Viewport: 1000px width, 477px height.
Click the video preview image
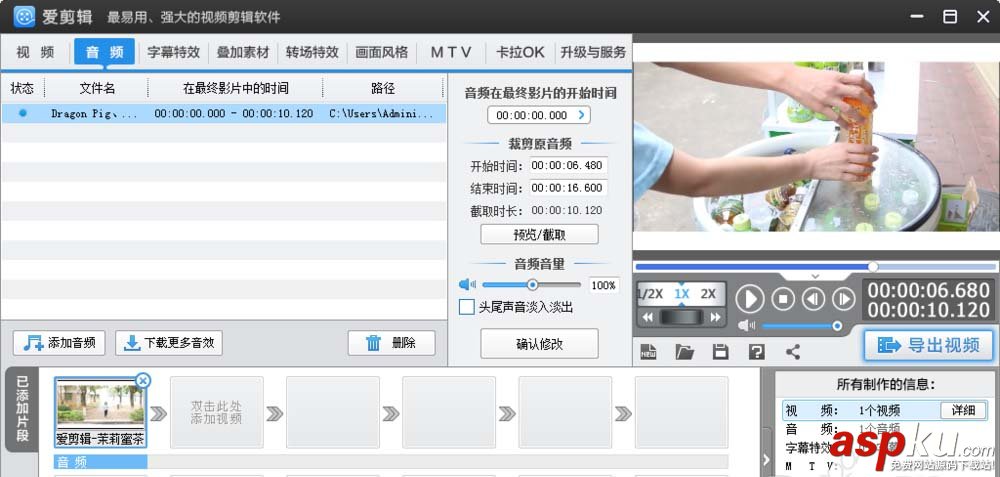[816, 146]
